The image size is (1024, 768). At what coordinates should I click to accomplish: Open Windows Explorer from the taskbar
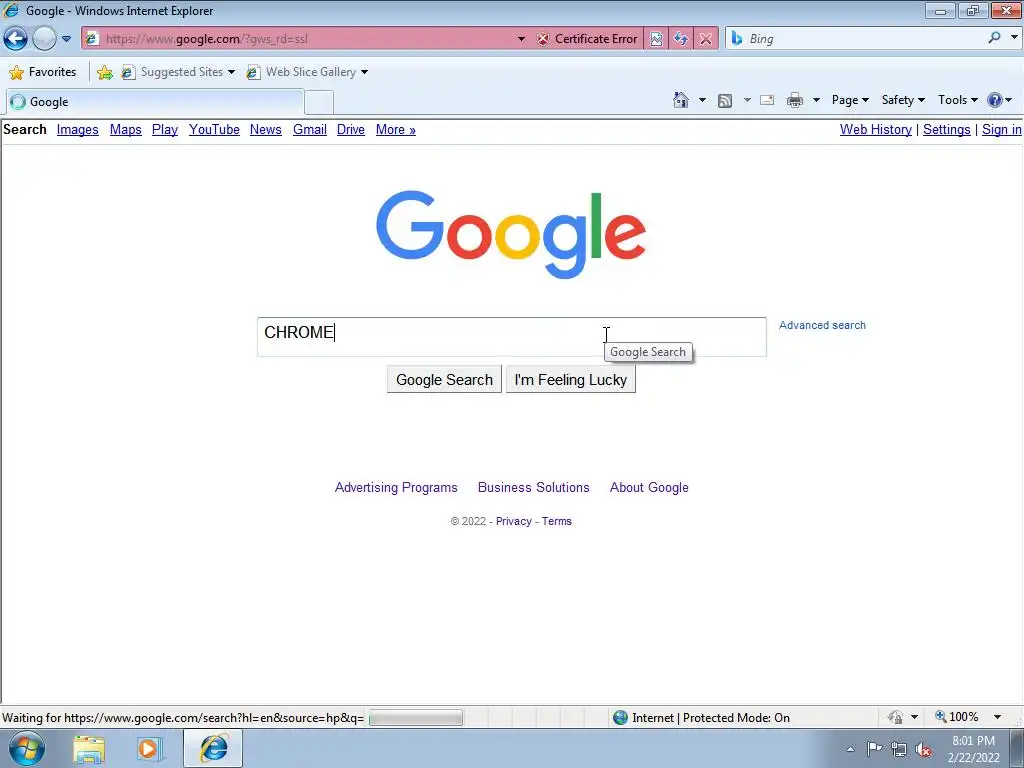[x=89, y=749]
